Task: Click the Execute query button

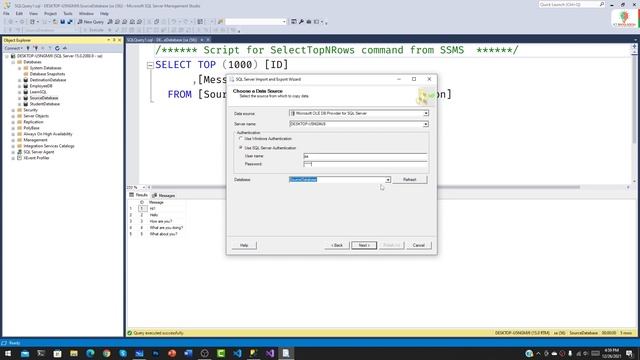Action: pos(93,30)
